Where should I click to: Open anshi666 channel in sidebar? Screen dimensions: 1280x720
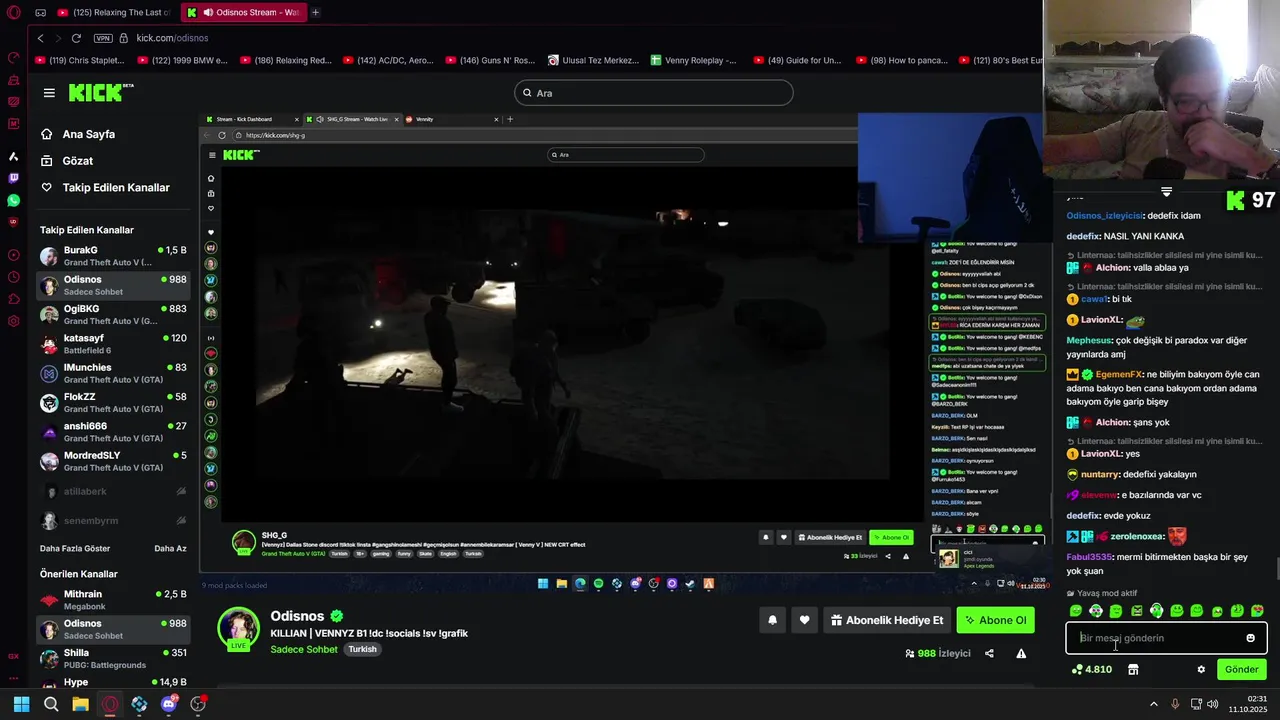113,432
